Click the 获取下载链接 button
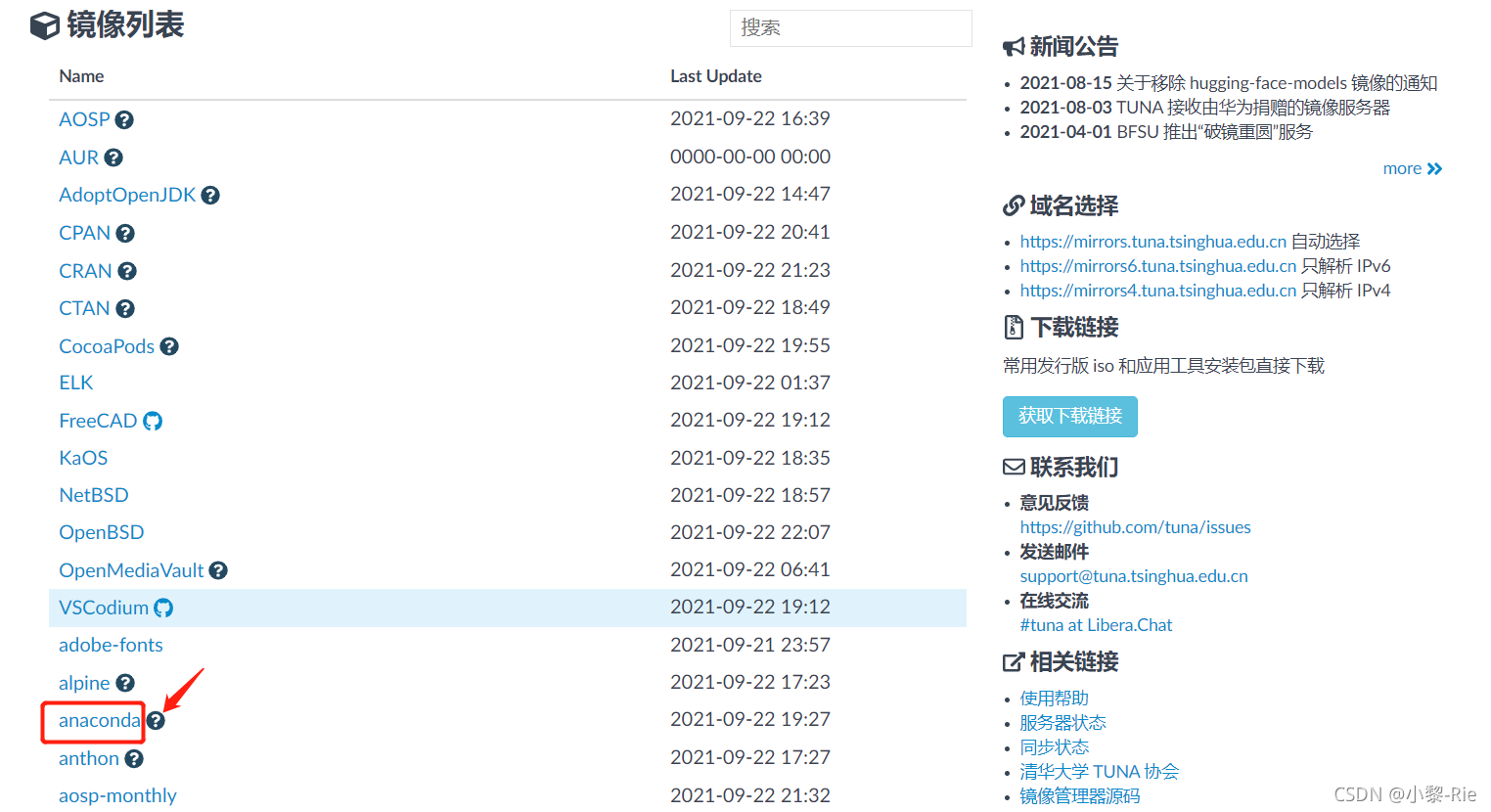This screenshot has height=812, width=1491. pyautogui.click(x=1070, y=417)
